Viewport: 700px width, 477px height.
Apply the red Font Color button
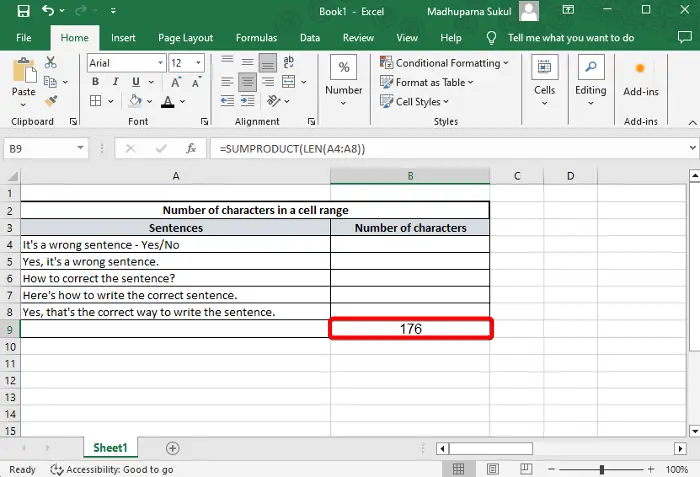coord(167,101)
